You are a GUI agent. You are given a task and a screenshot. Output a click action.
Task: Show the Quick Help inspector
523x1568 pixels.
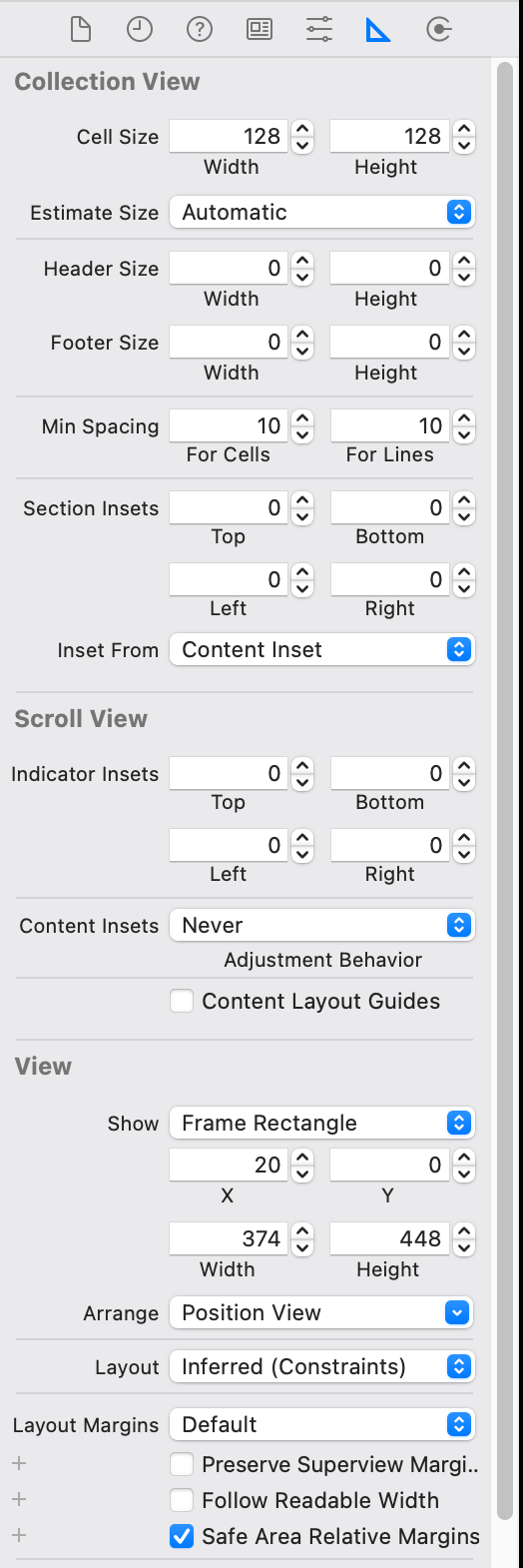coord(200,30)
